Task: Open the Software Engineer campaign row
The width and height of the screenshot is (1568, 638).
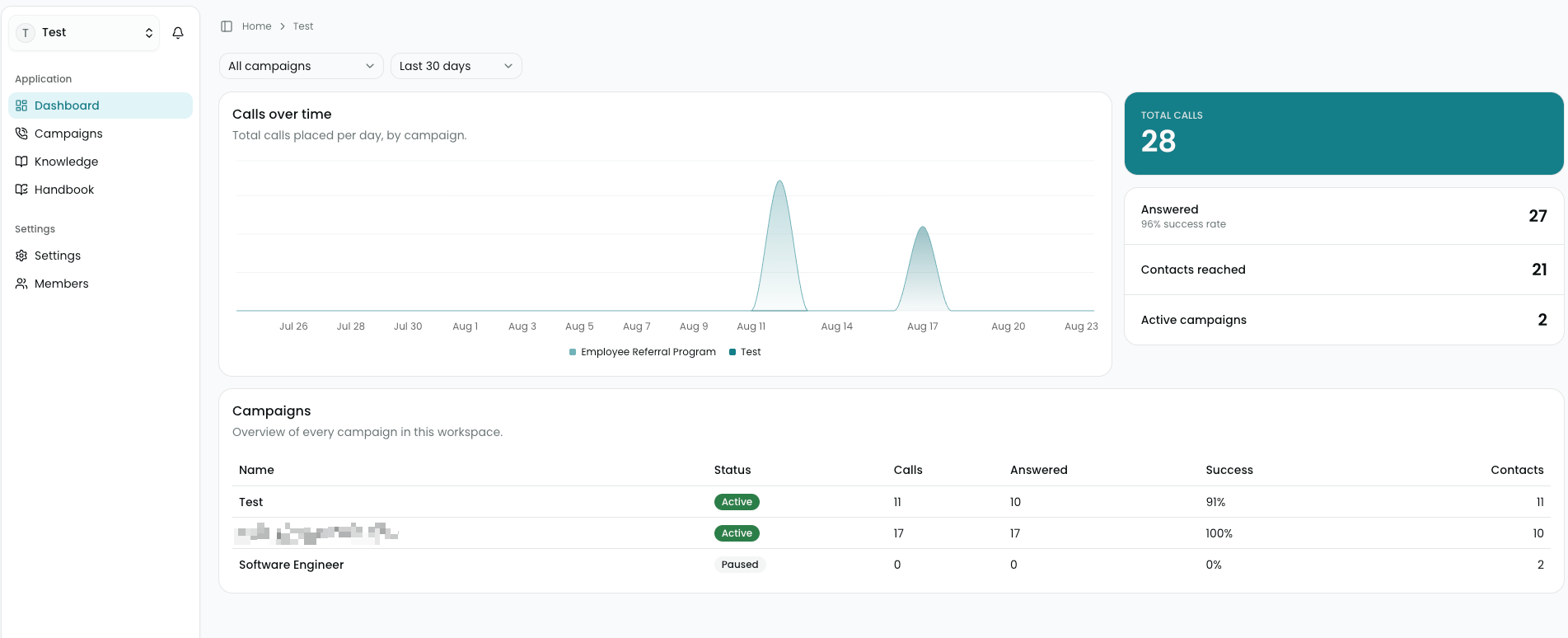Action: 892,565
